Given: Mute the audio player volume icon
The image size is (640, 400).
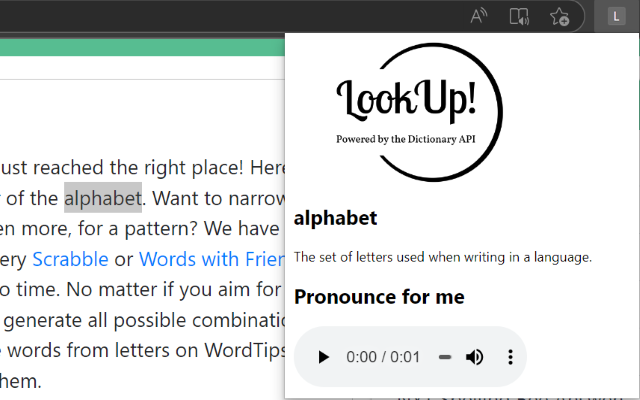Looking at the screenshot, I should pos(474,357).
